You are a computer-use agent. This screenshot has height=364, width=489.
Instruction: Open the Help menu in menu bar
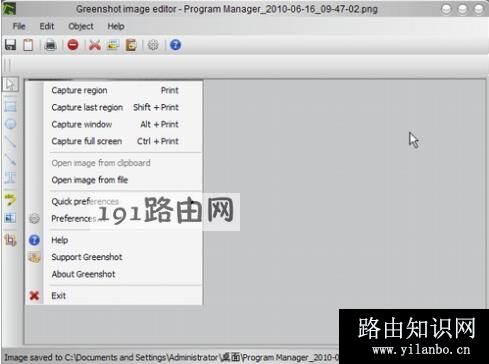[116, 26]
